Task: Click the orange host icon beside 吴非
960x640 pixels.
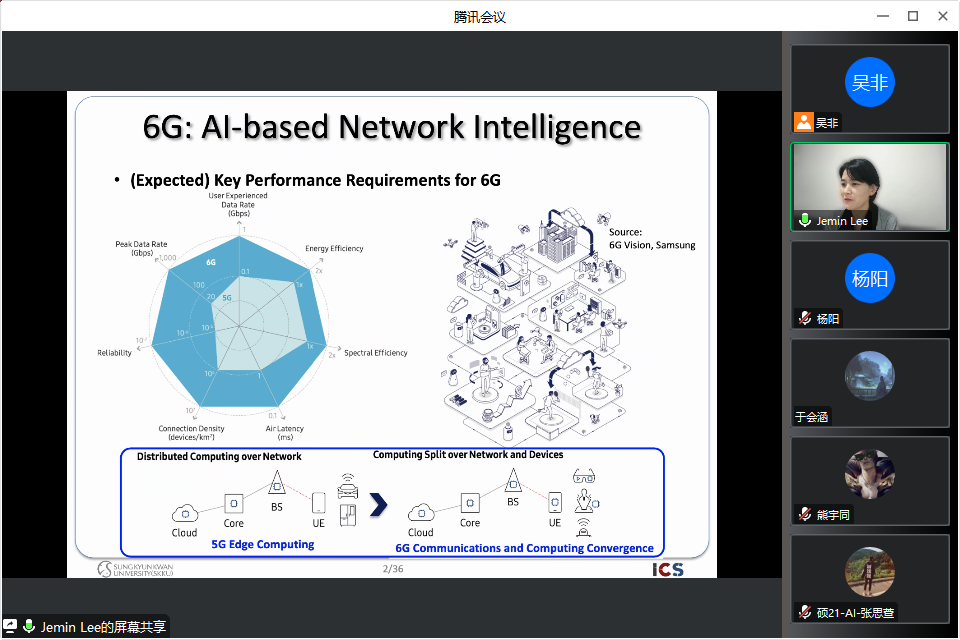Action: coord(804,122)
